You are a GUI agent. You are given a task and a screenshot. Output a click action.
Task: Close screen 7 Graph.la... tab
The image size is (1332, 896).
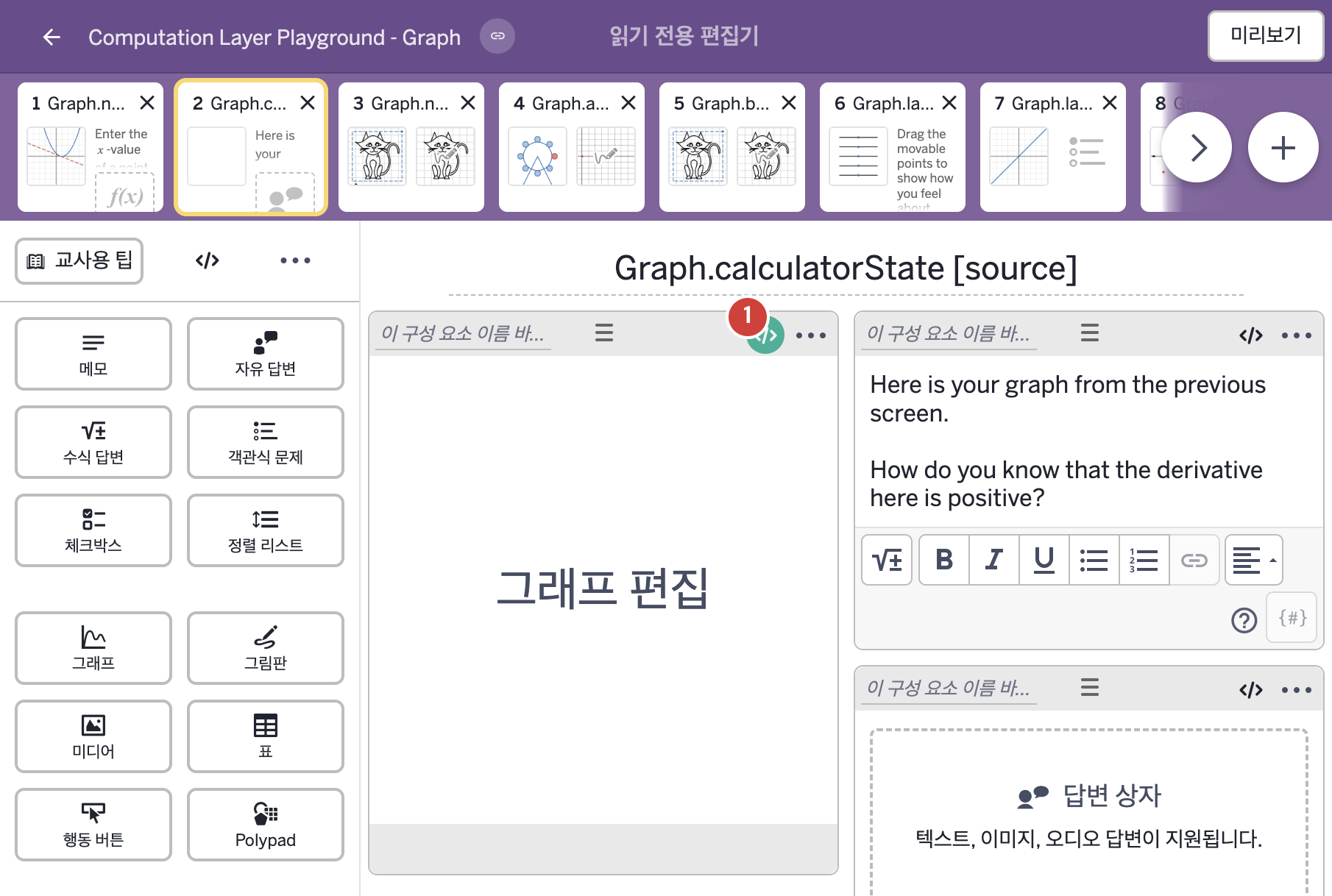[1110, 103]
